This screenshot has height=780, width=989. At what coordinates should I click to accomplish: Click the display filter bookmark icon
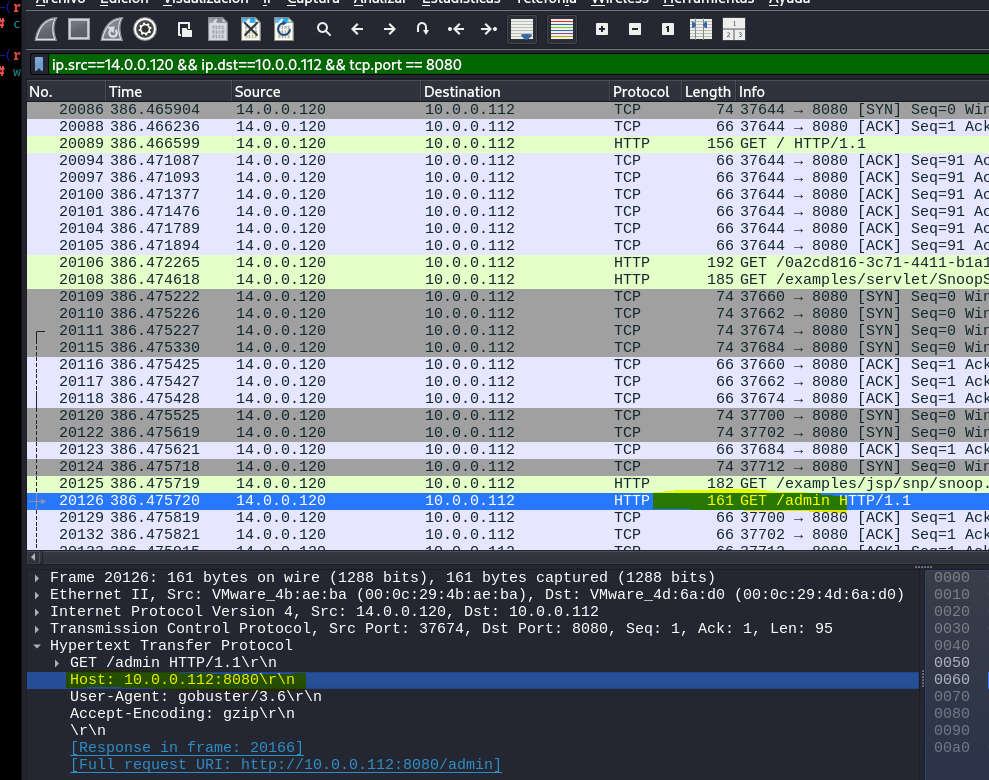pyautogui.click(x=39, y=65)
